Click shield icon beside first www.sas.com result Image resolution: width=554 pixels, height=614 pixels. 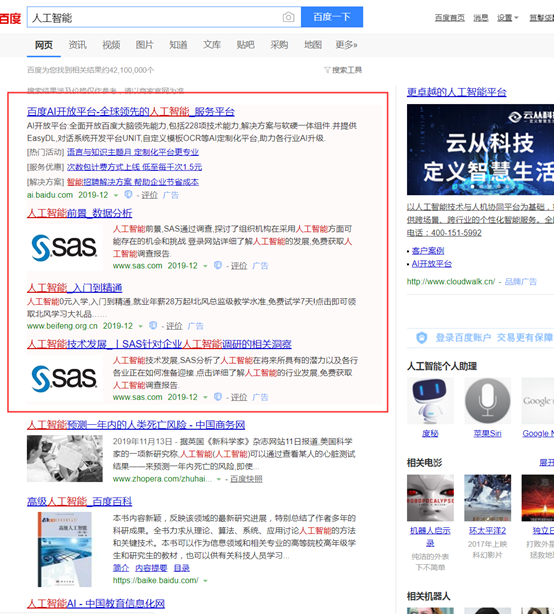[x=218, y=265]
